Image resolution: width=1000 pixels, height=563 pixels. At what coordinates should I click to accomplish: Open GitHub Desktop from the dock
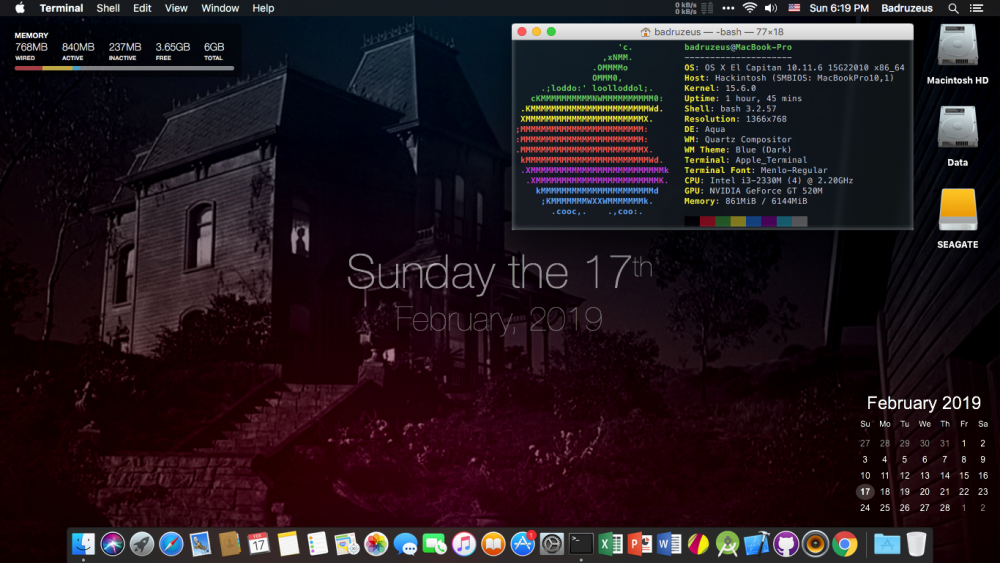[x=786, y=544]
